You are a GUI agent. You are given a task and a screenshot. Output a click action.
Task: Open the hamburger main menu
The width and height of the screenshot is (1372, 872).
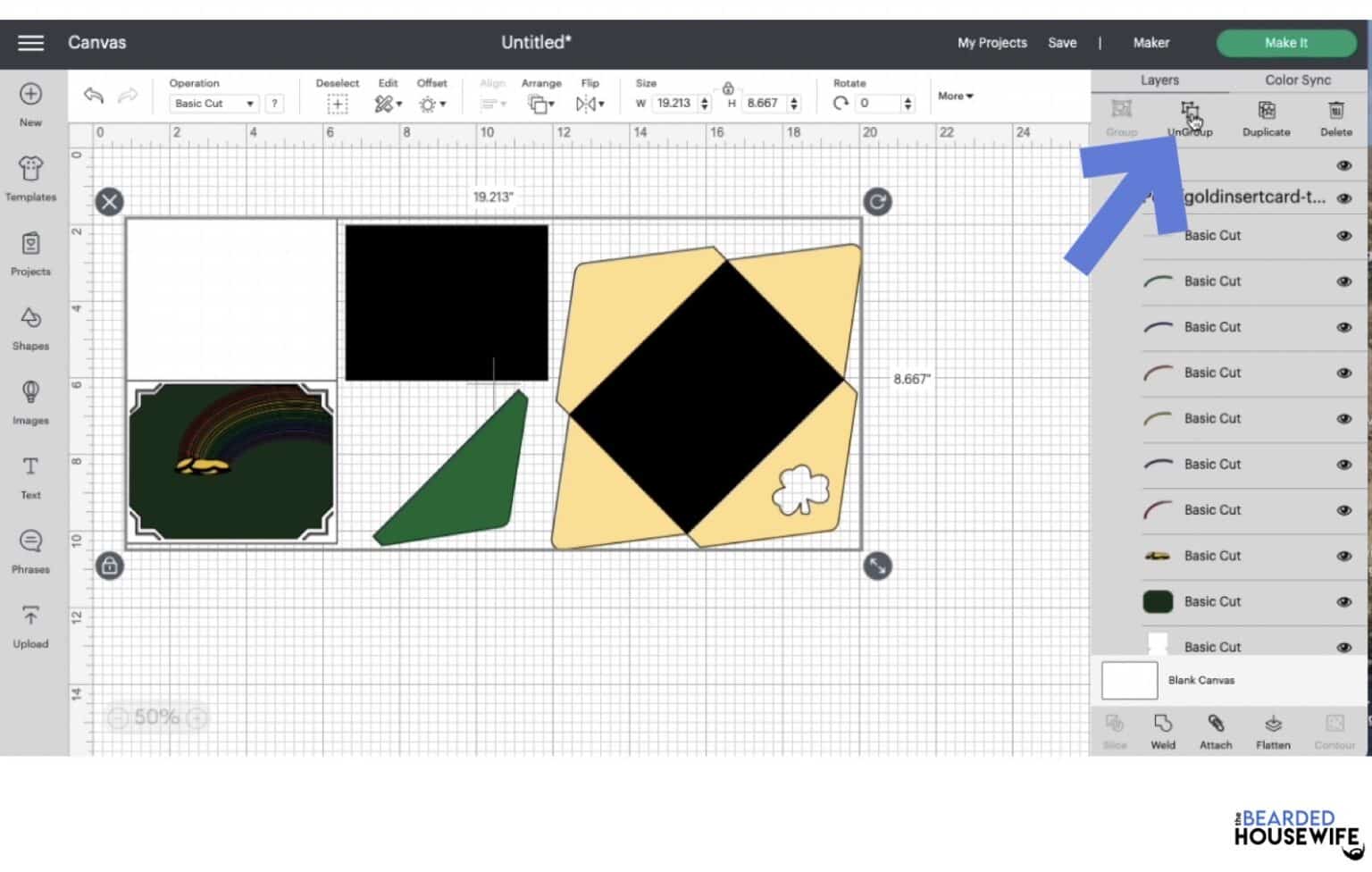(31, 43)
